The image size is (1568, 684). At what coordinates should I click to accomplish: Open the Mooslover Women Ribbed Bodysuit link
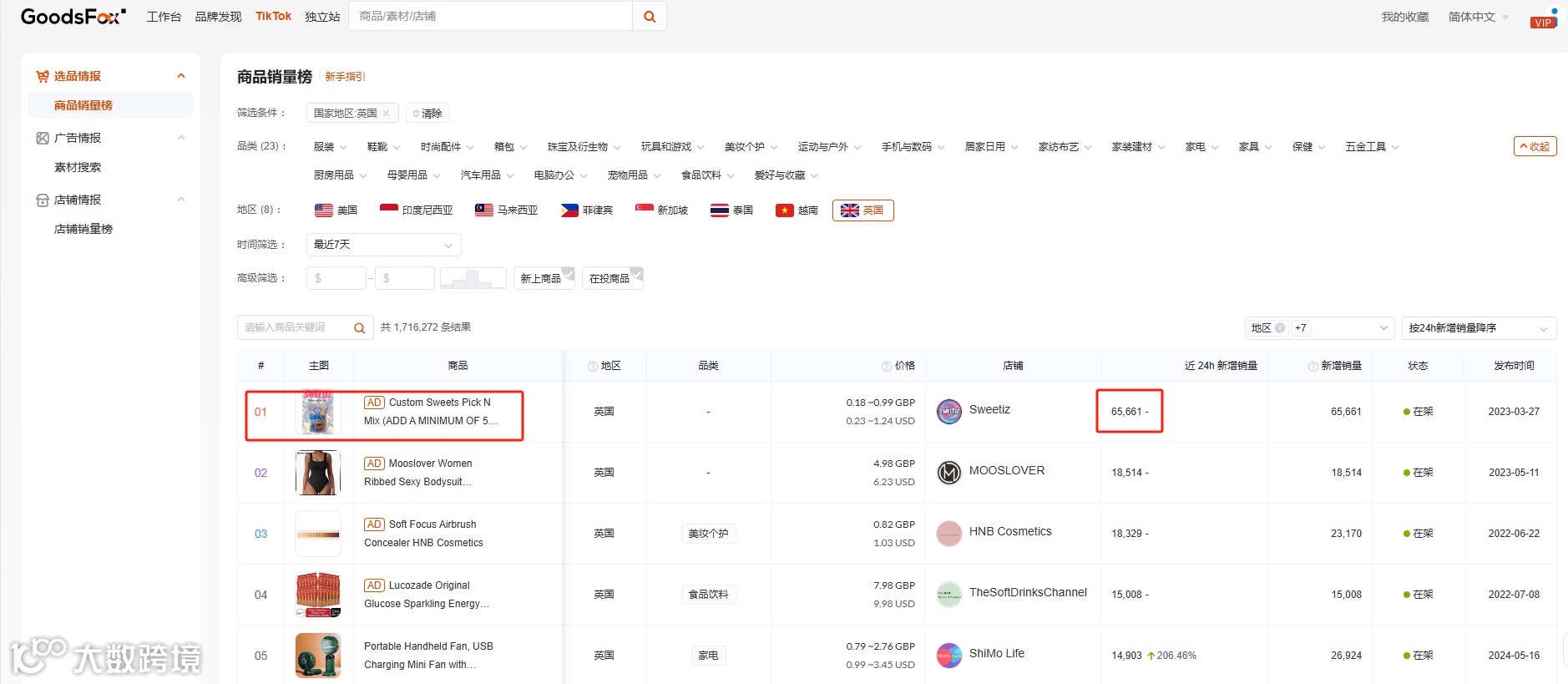418,473
